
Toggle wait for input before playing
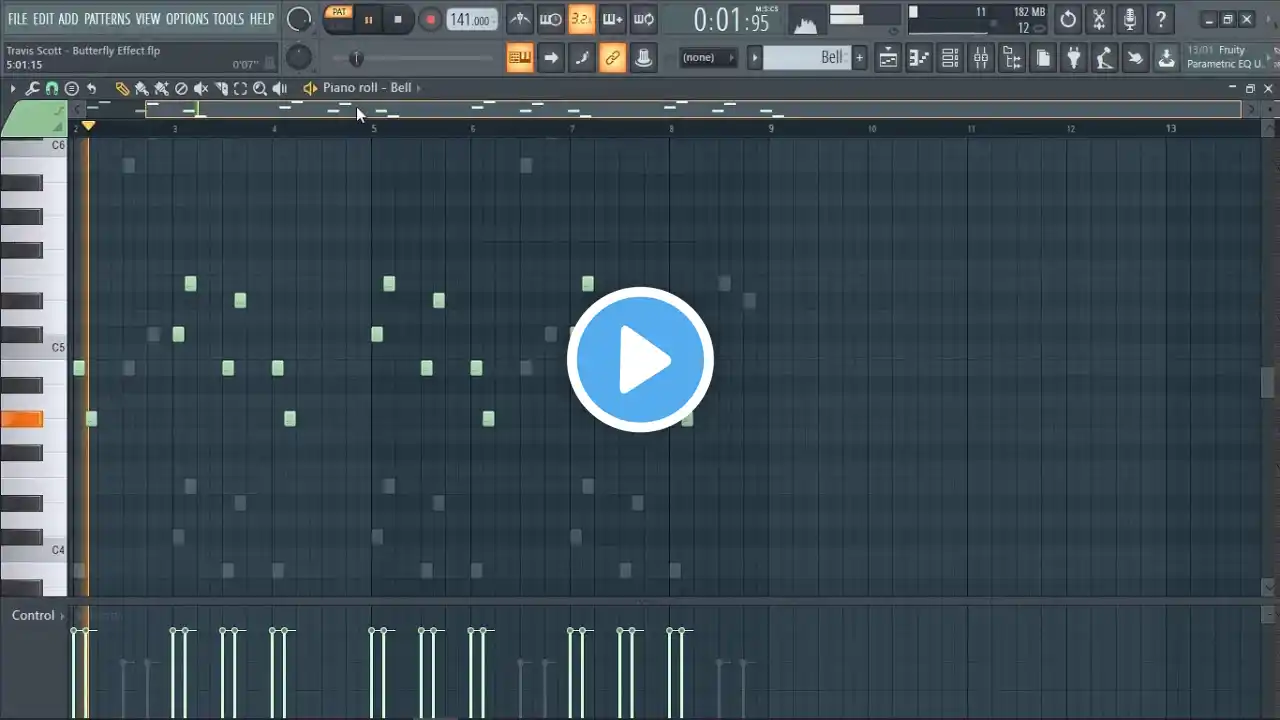(x=551, y=19)
